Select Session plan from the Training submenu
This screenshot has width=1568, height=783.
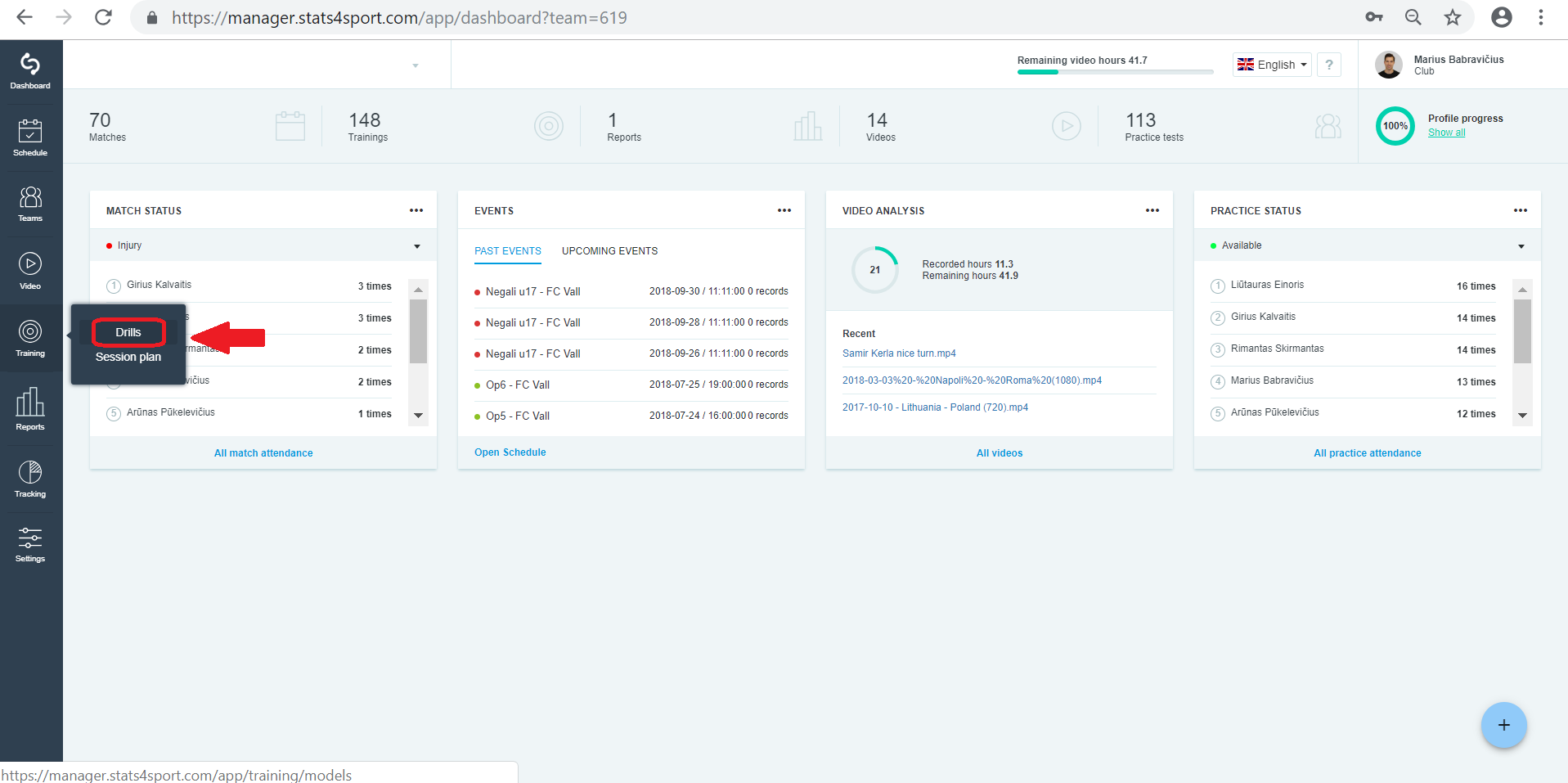click(x=128, y=357)
